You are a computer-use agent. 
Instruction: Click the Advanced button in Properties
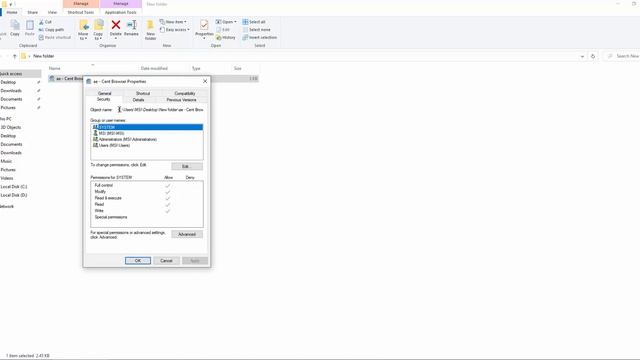pyautogui.click(x=187, y=234)
